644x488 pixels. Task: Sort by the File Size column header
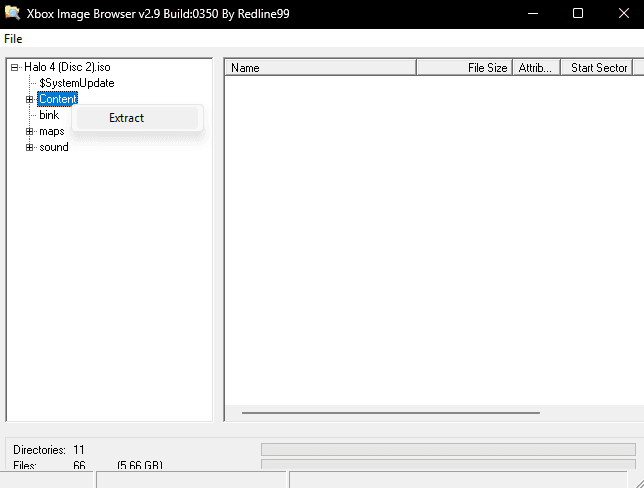click(464, 68)
